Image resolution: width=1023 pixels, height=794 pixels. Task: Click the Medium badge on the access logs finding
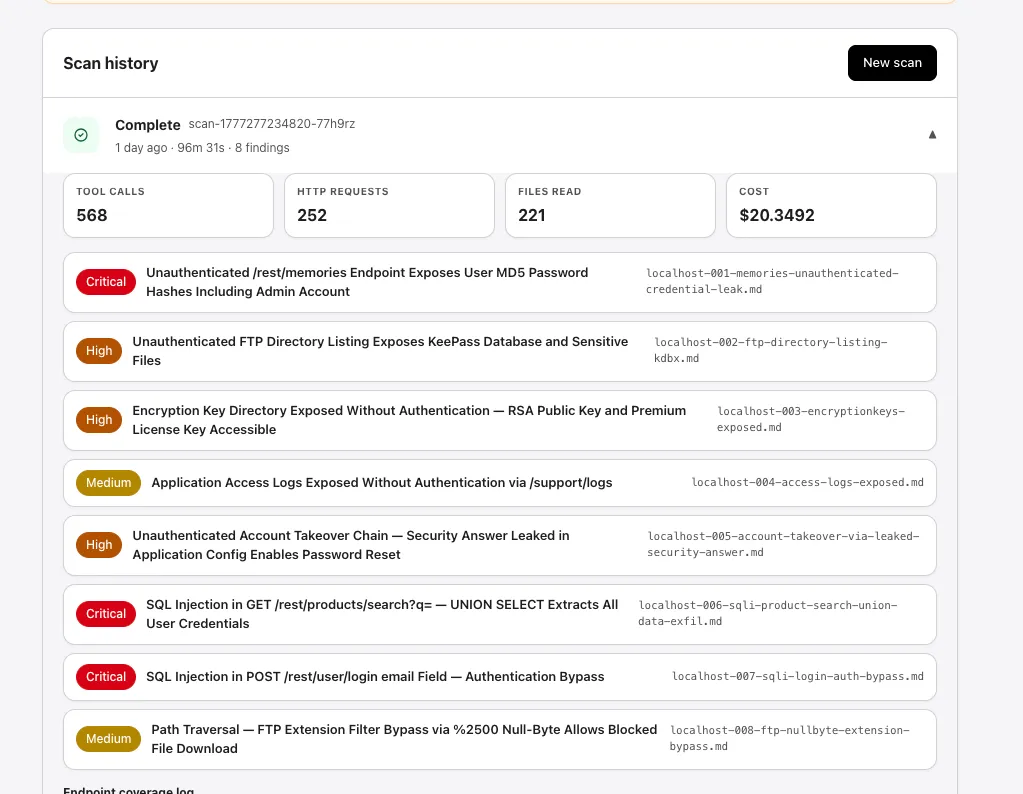108,482
